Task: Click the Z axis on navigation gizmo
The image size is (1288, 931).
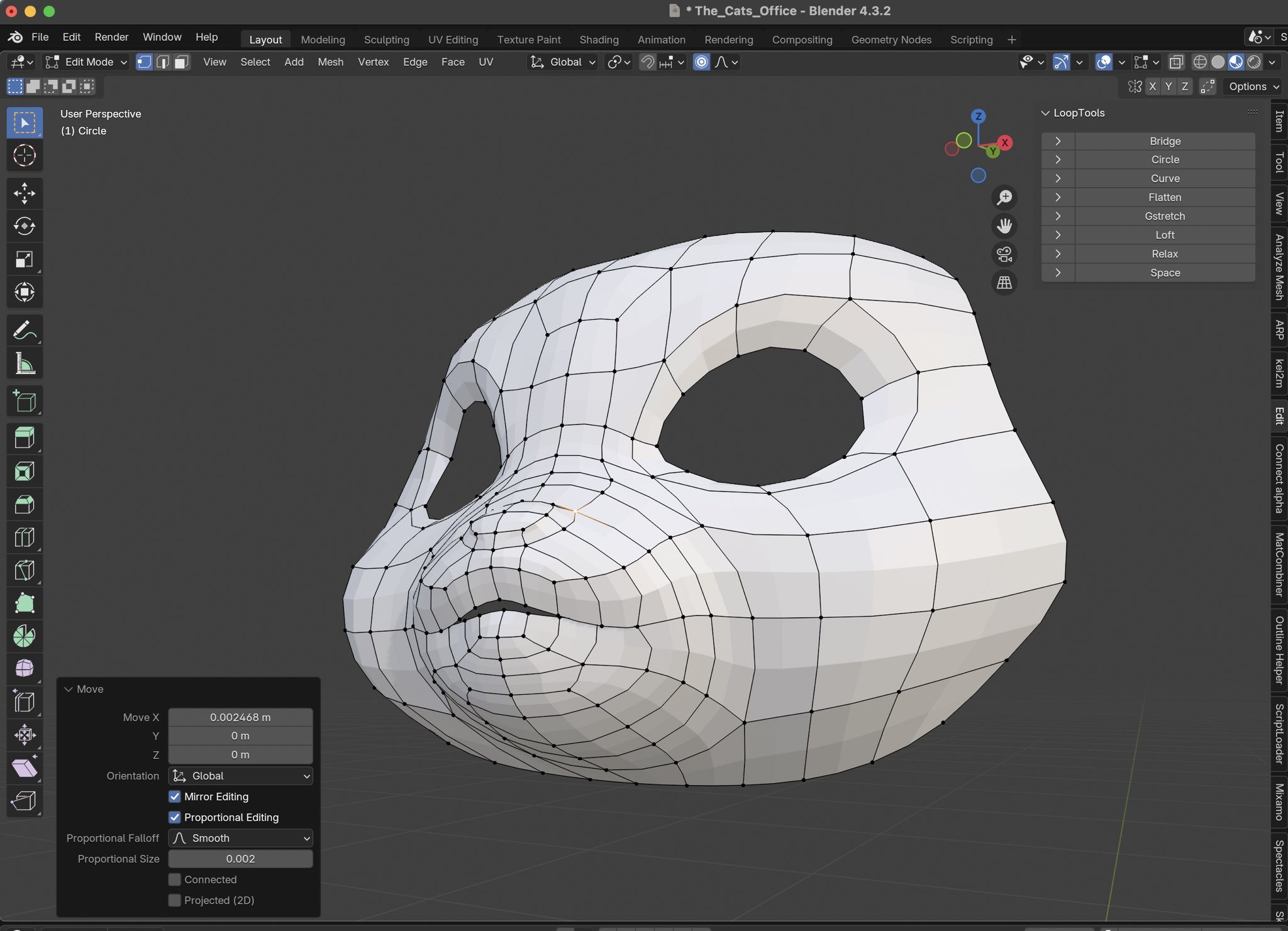Action: pos(978,116)
